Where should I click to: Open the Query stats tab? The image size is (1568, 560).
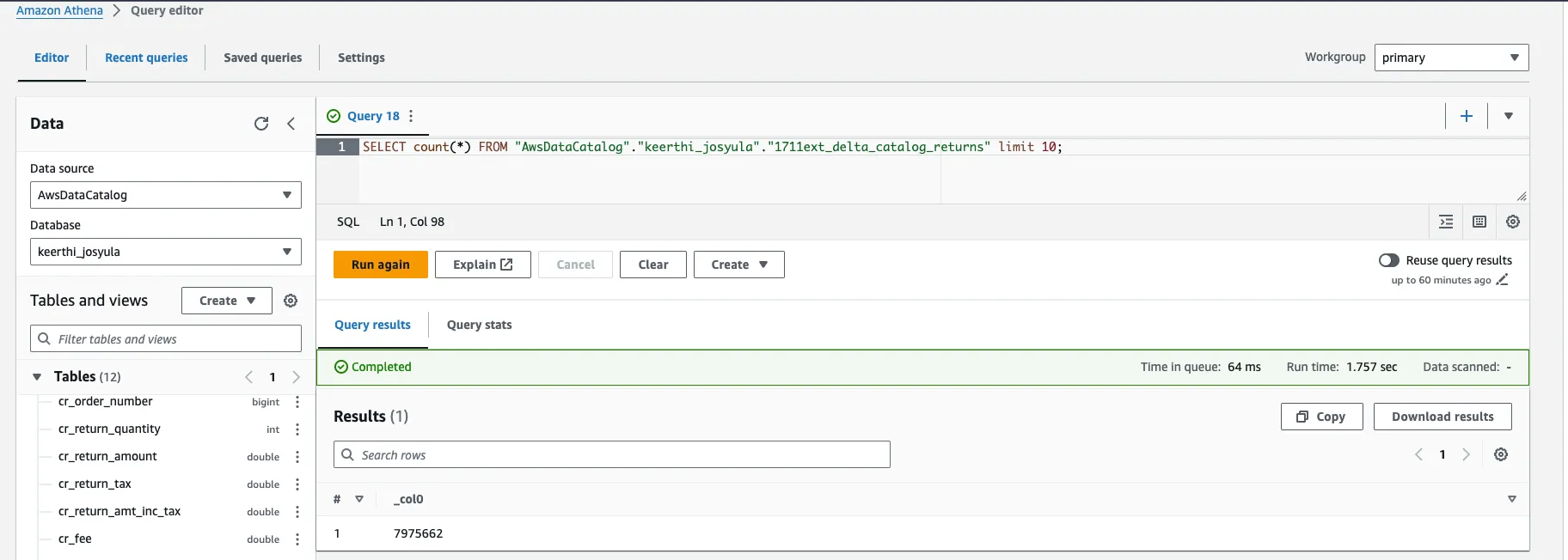pos(479,325)
